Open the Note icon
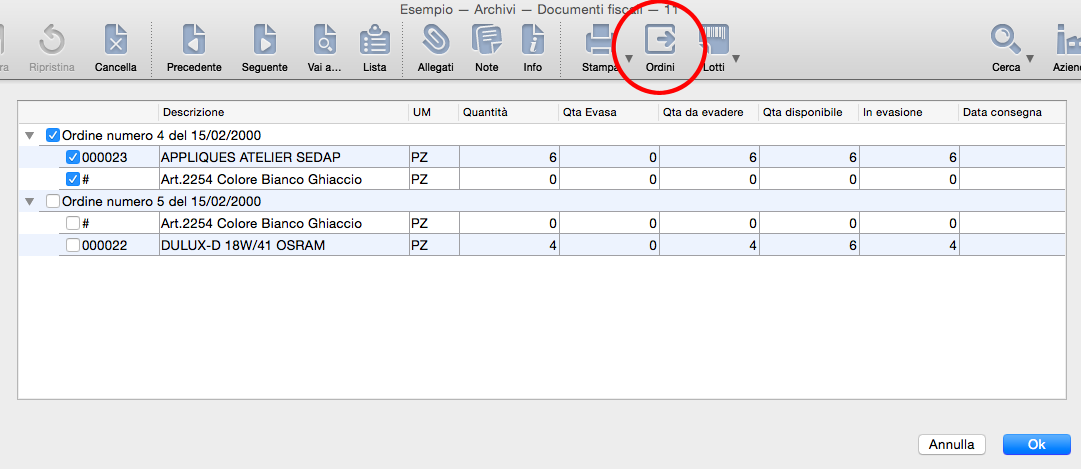 (487, 42)
